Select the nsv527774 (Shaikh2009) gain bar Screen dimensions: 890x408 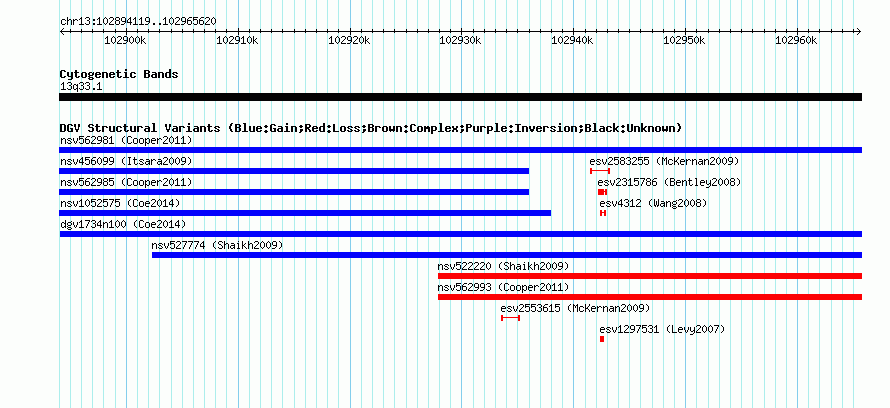click(x=507, y=255)
